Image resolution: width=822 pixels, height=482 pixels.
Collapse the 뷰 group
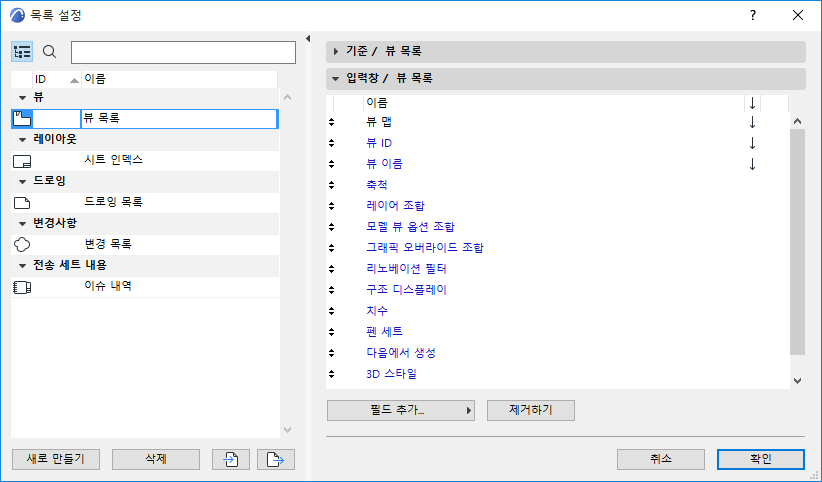[22, 98]
